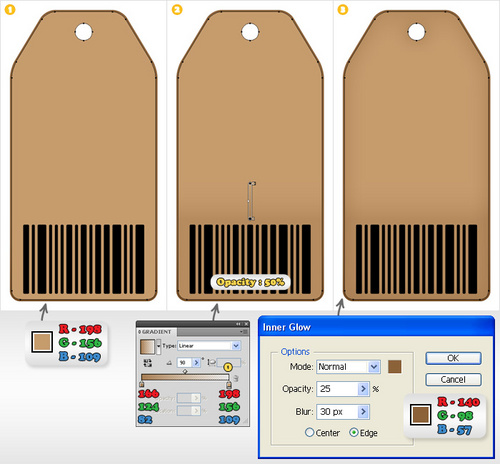
Task: Open the Opacity value arrow in Inner Glow
Action: pos(363,389)
